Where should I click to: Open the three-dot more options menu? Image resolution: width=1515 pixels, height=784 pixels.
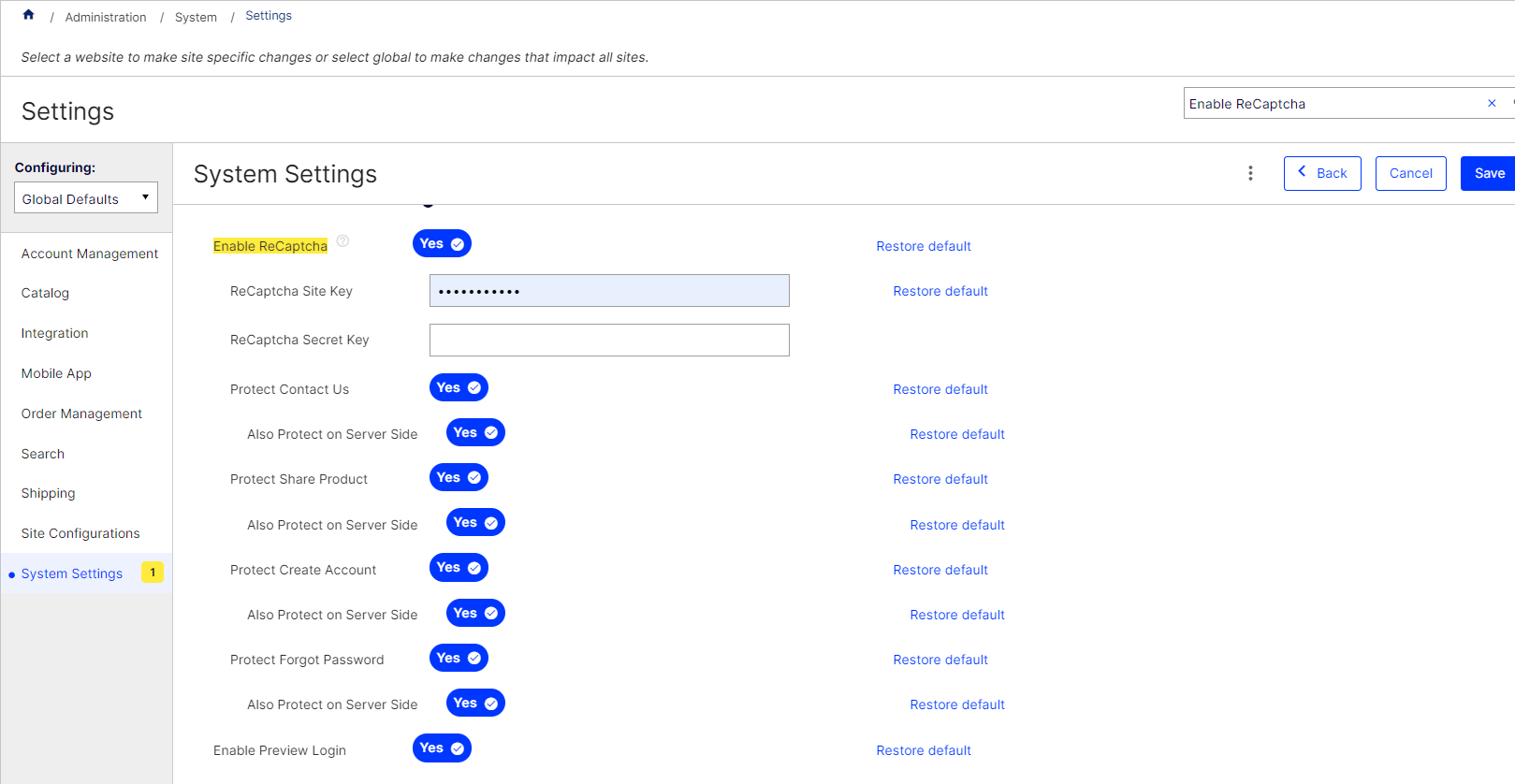[x=1250, y=173]
